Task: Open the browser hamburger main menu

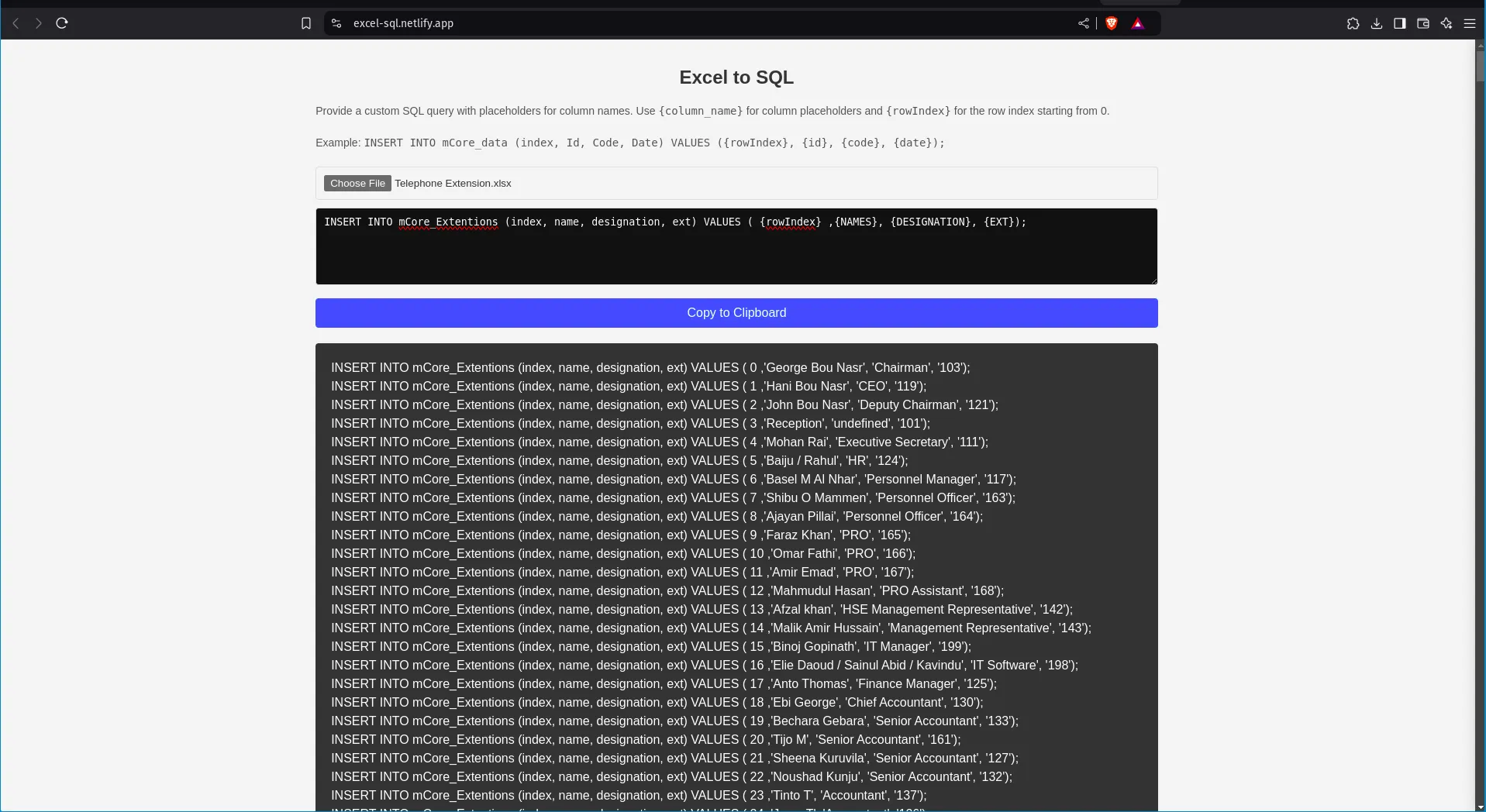Action: (1469, 23)
